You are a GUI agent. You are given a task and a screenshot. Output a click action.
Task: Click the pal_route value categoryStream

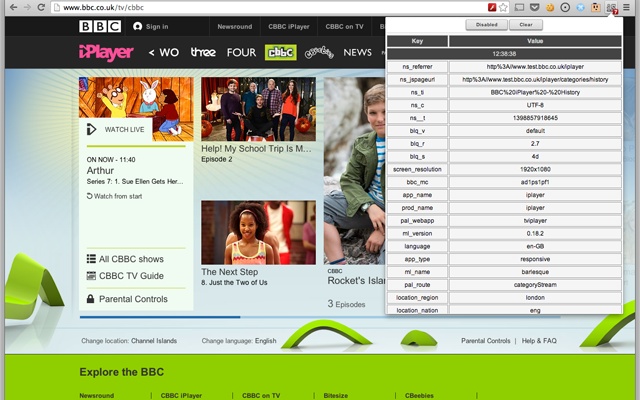(535, 285)
